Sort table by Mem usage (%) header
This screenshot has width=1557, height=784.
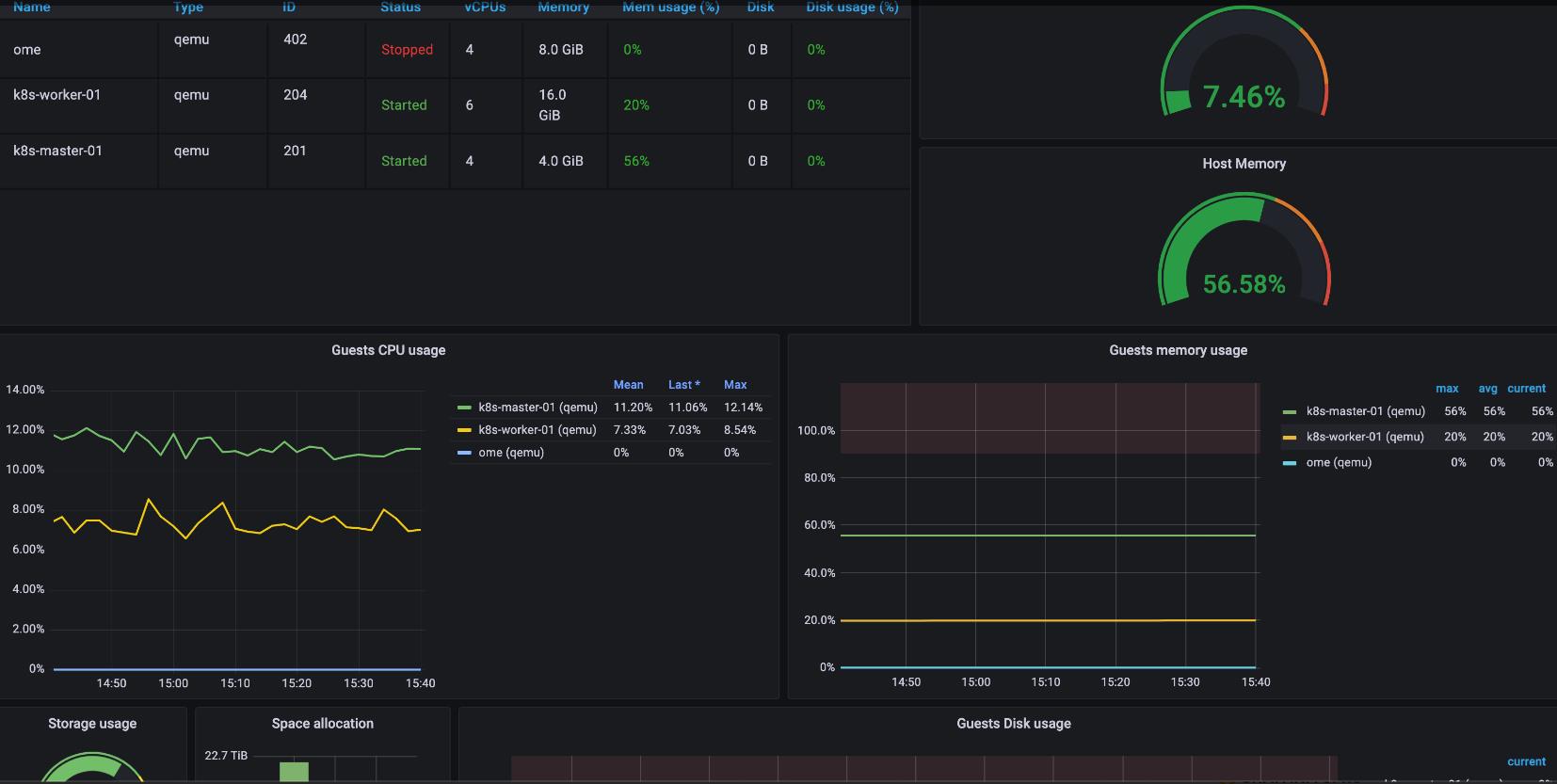click(670, 7)
